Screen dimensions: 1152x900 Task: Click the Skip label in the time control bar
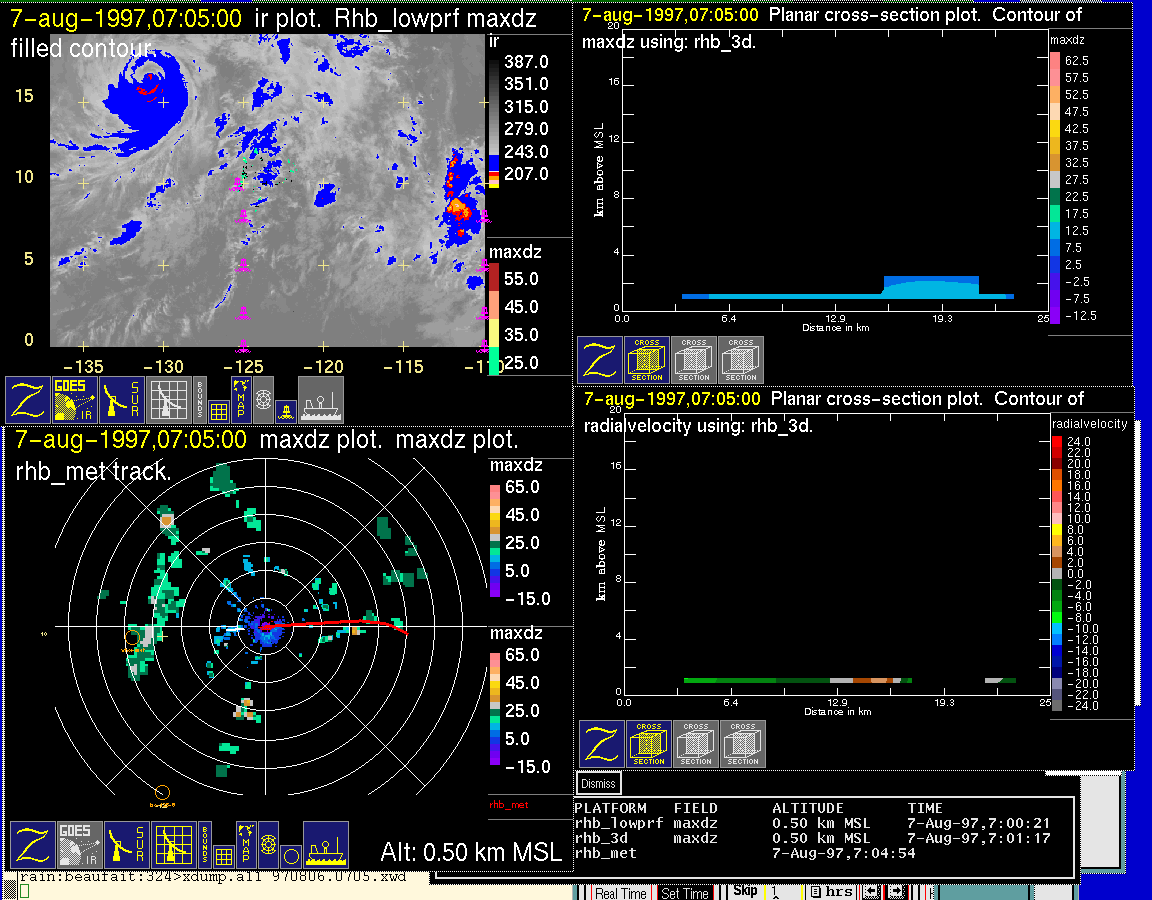tap(745, 890)
